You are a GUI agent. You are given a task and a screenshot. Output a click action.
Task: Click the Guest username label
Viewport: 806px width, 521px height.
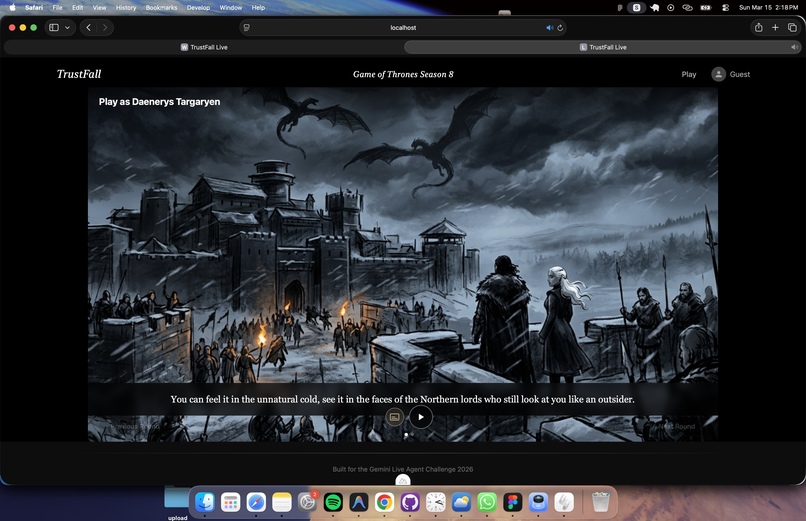pyautogui.click(x=740, y=75)
